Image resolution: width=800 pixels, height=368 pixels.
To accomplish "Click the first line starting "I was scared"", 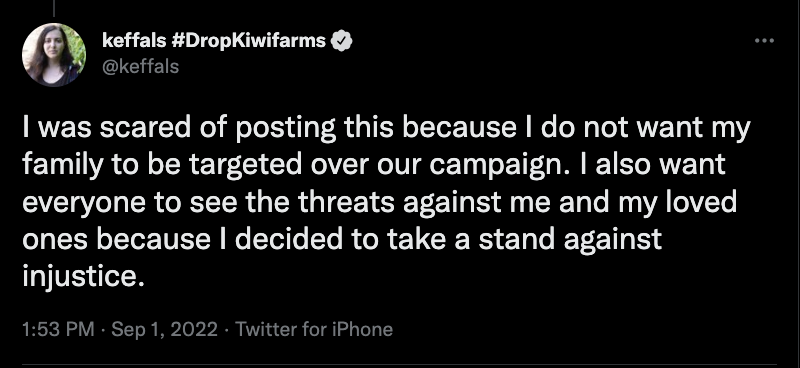I will pos(386,128).
